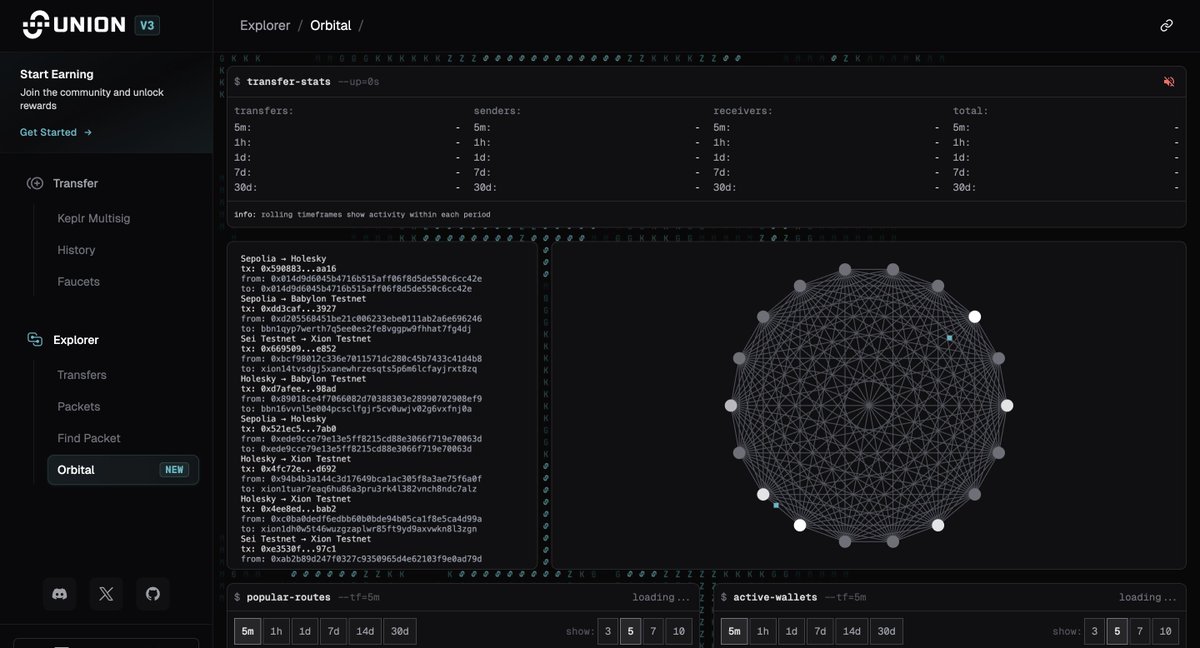Select 1d timeframe in popular-routes
Image resolution: width=1200 pixels, height=648 pixels.
pos(305,631)
